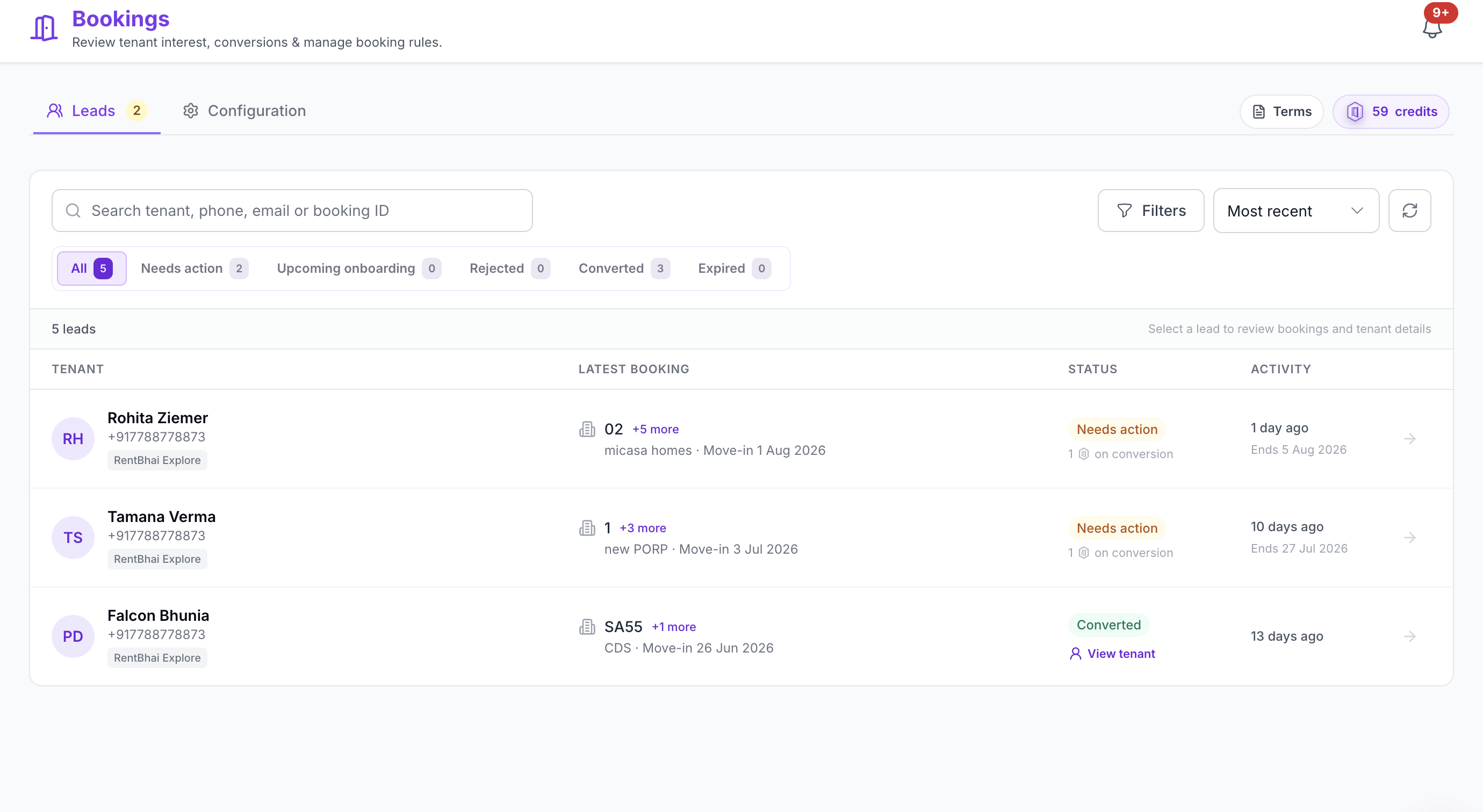Screen dimensions: 1483x812
Task: Open the Most recent sort dropdown
Action: tap(1296, 211)
